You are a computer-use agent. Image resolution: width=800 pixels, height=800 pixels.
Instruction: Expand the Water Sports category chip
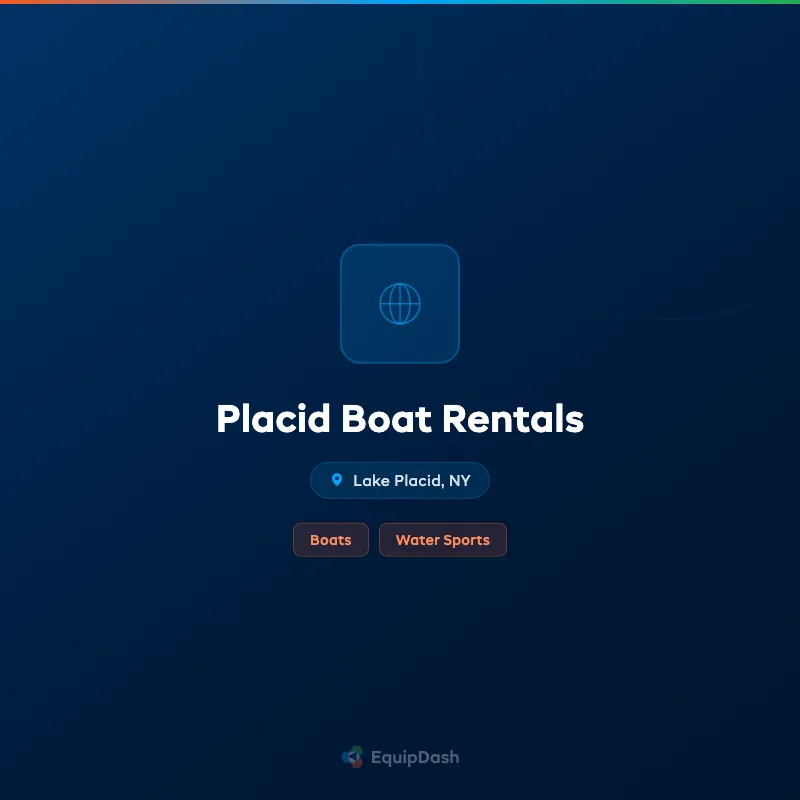point(443,540)
